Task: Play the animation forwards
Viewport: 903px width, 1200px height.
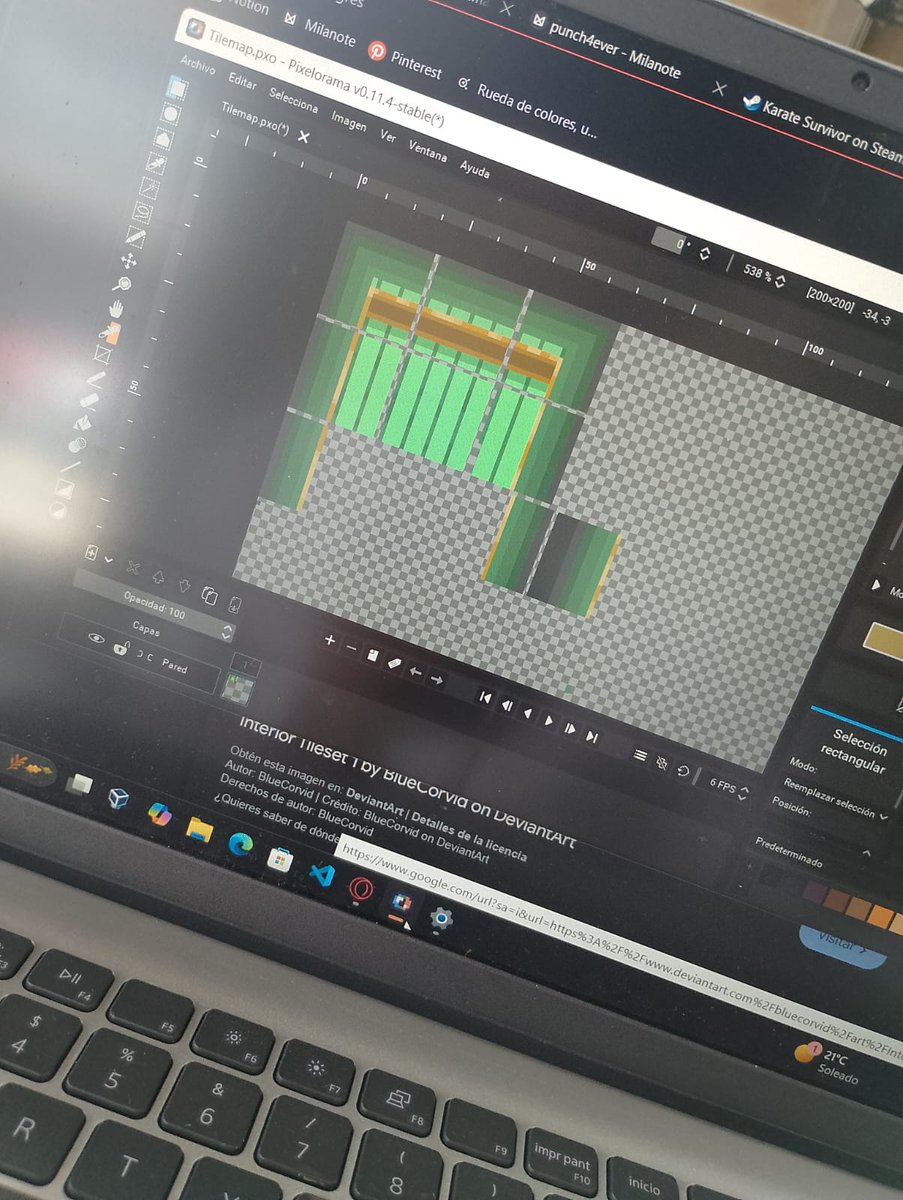Action: (548, 721)
